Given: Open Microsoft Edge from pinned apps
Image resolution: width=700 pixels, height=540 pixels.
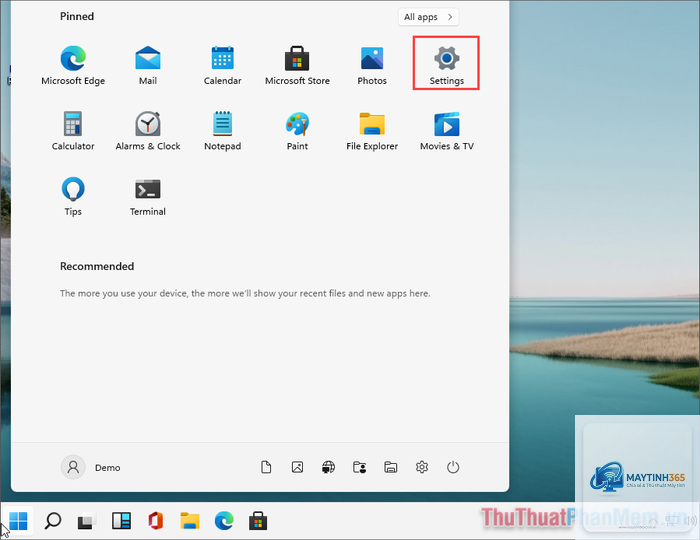Looking at the screenshot, I should coord(73,65).
